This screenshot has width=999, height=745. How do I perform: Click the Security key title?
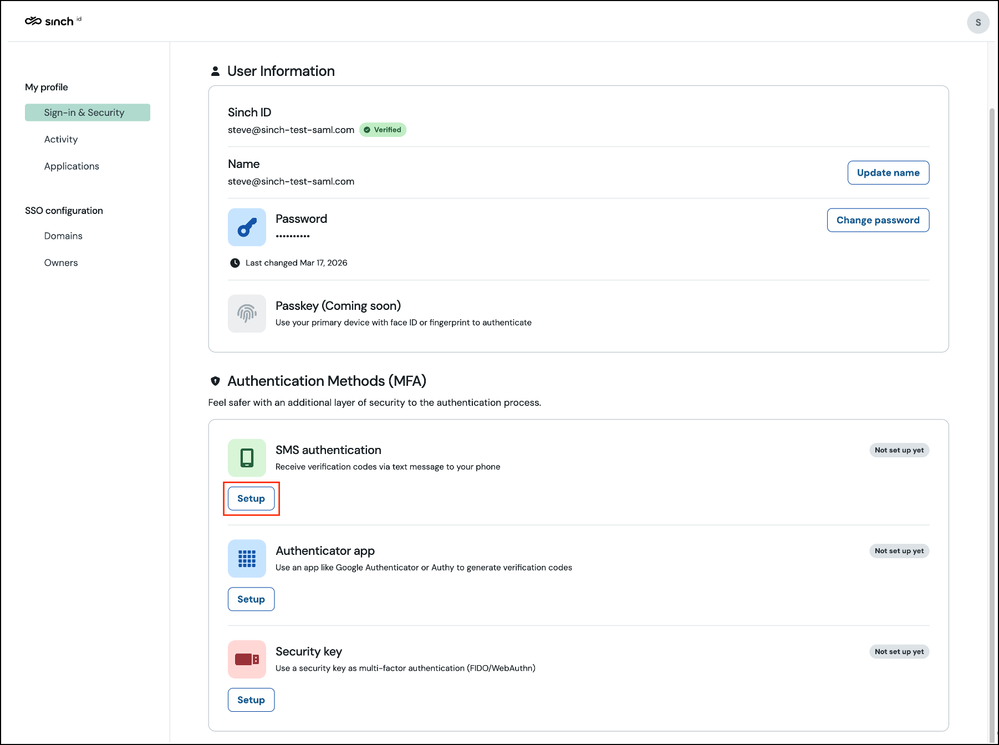(x=309, y=651)
